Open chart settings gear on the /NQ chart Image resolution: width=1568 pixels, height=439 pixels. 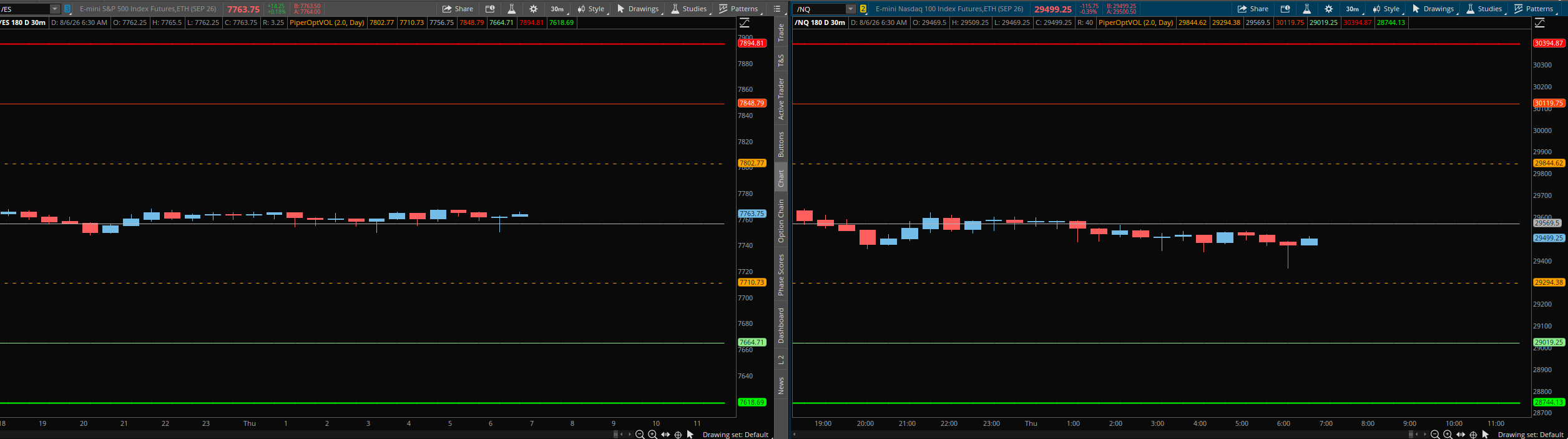click(1328, 9)
